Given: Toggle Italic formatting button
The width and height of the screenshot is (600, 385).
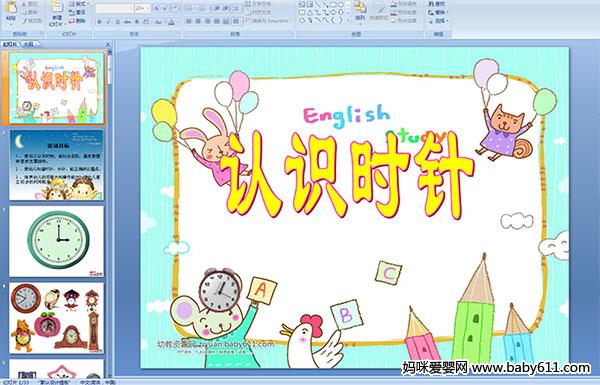Looking at the screenshot, I should [108, 22].
